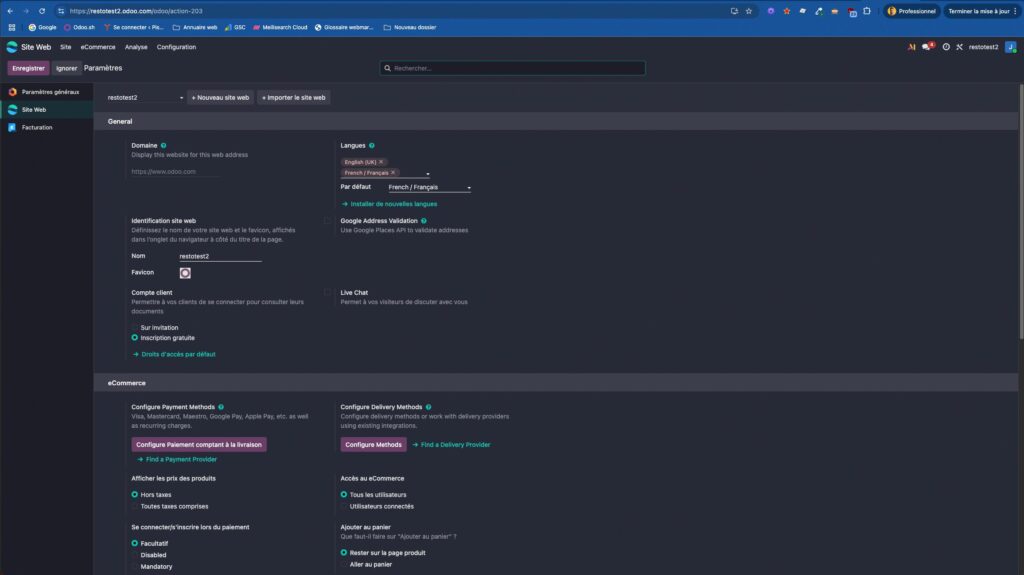
Task: Click the install app icon in the address bar
Action: point(734,11)
